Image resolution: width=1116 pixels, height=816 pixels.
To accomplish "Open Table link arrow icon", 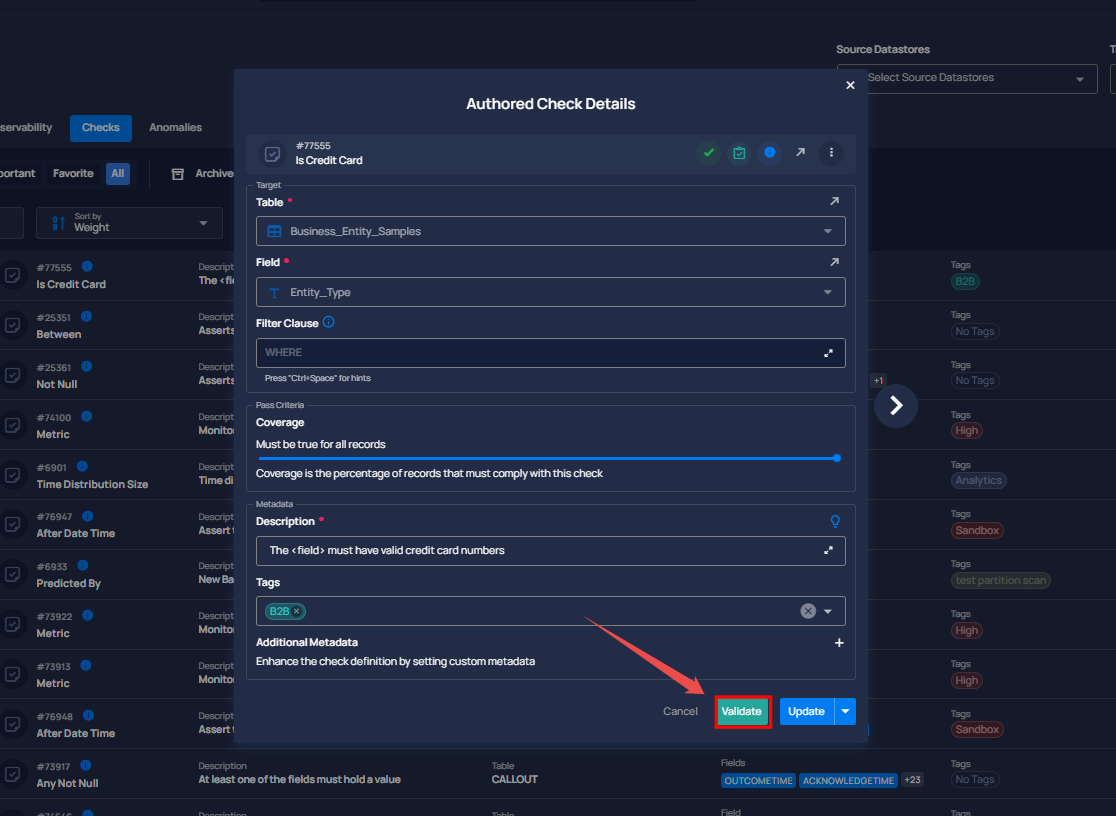I will coord(834,202).
